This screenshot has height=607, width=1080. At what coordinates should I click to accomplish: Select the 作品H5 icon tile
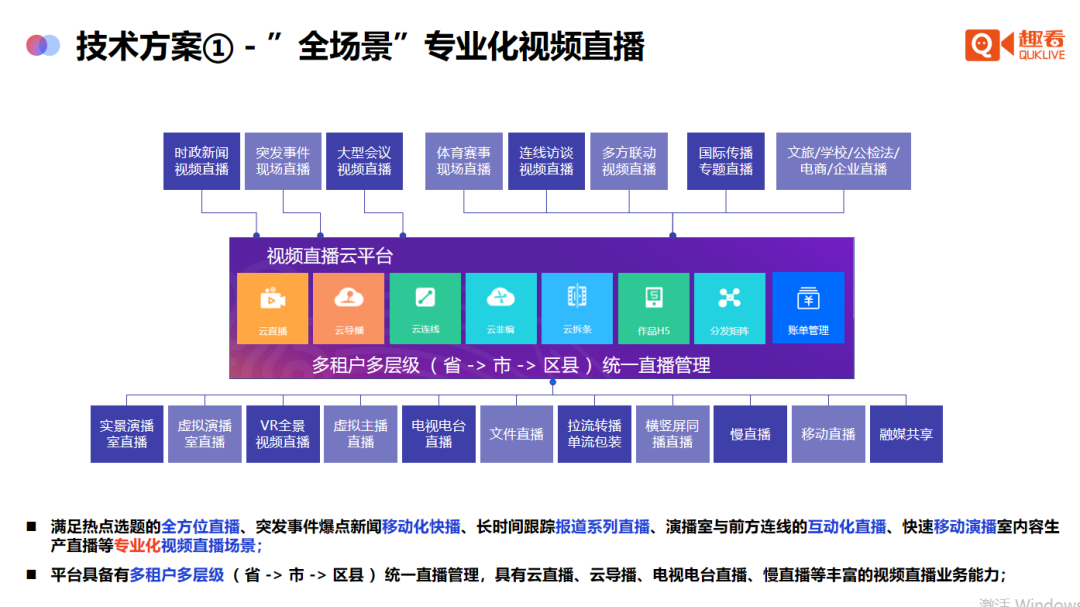pos(653,307)
